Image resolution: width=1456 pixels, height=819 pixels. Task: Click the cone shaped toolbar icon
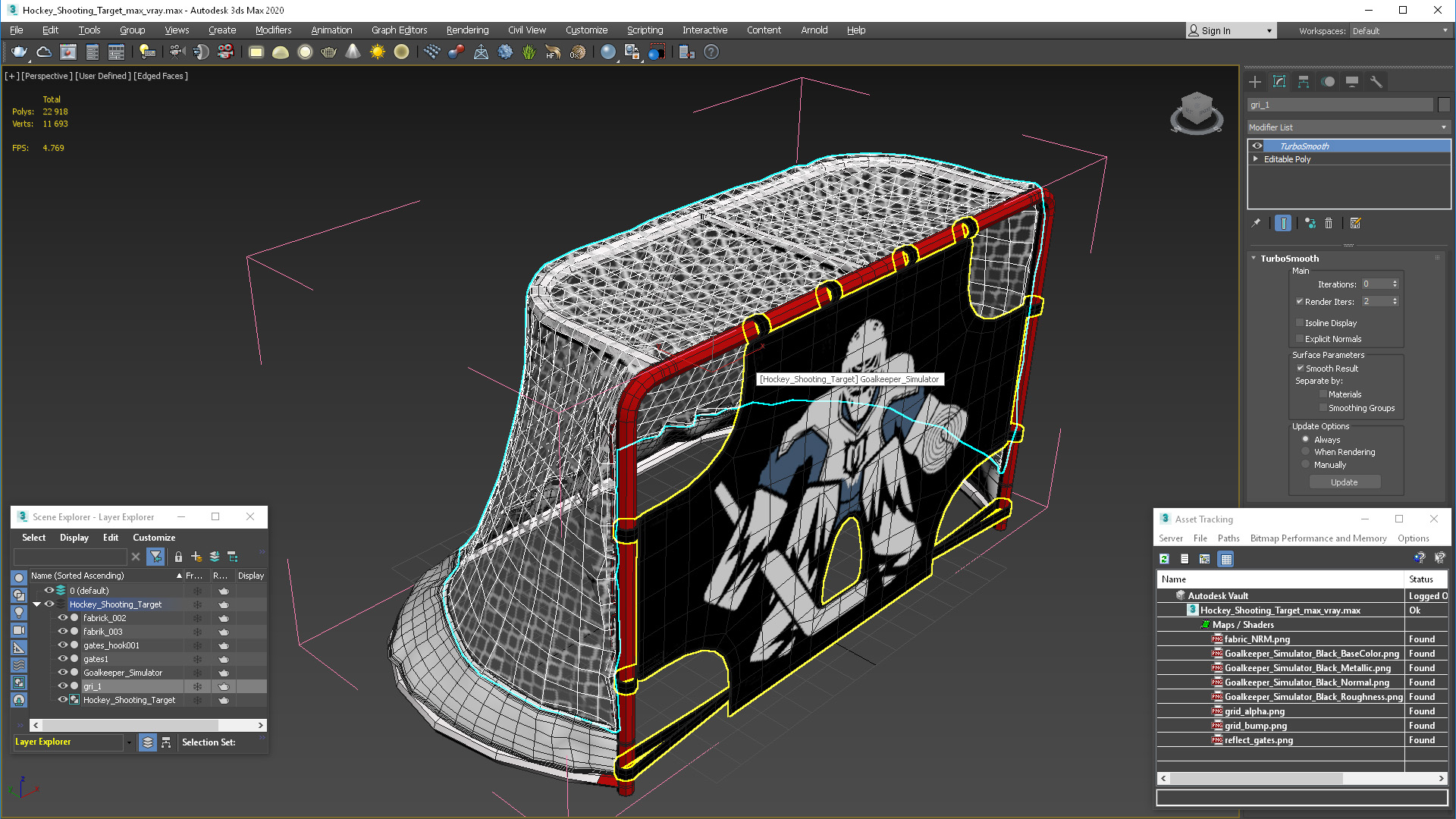(353, 52)
